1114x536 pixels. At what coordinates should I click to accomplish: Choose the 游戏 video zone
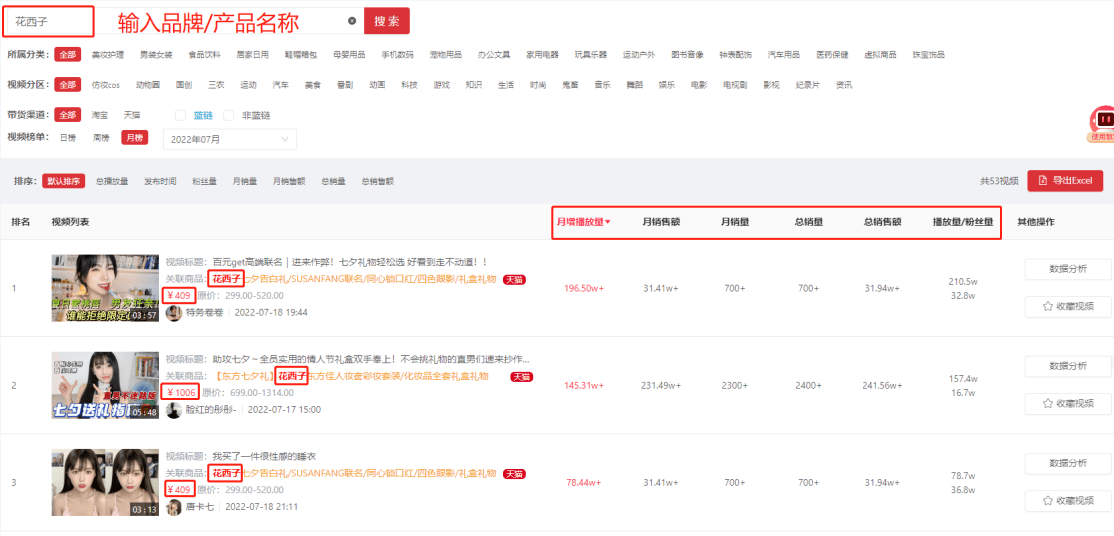click(x=442, y=85)
